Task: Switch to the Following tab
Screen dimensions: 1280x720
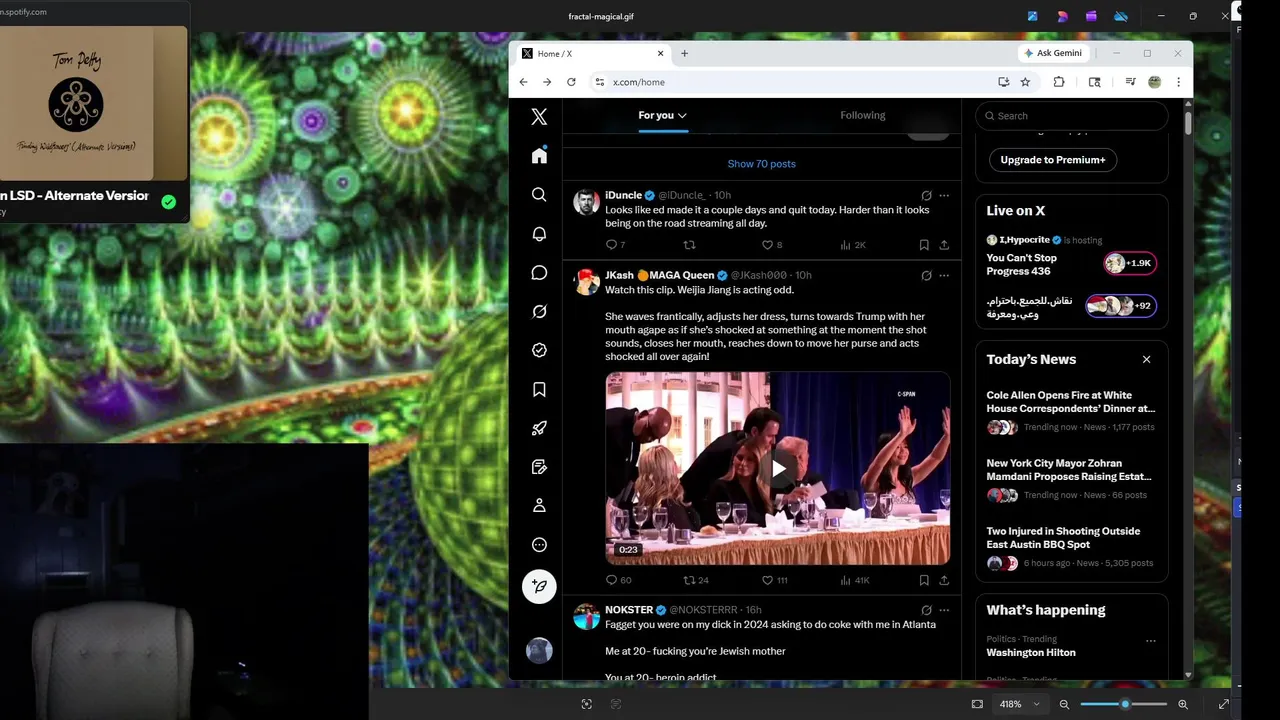Action: click(x=863, y=116)
